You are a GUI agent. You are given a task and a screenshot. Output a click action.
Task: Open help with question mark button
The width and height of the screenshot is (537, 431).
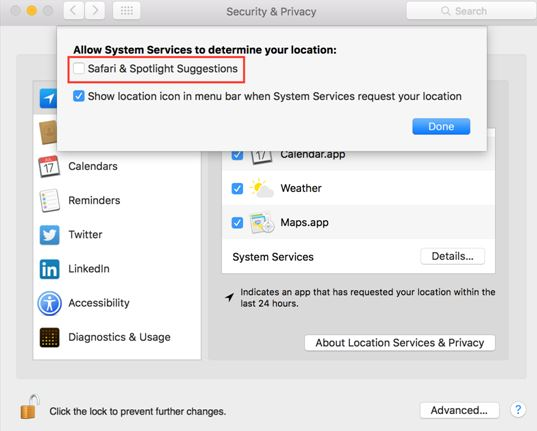(x=518, y=409)
